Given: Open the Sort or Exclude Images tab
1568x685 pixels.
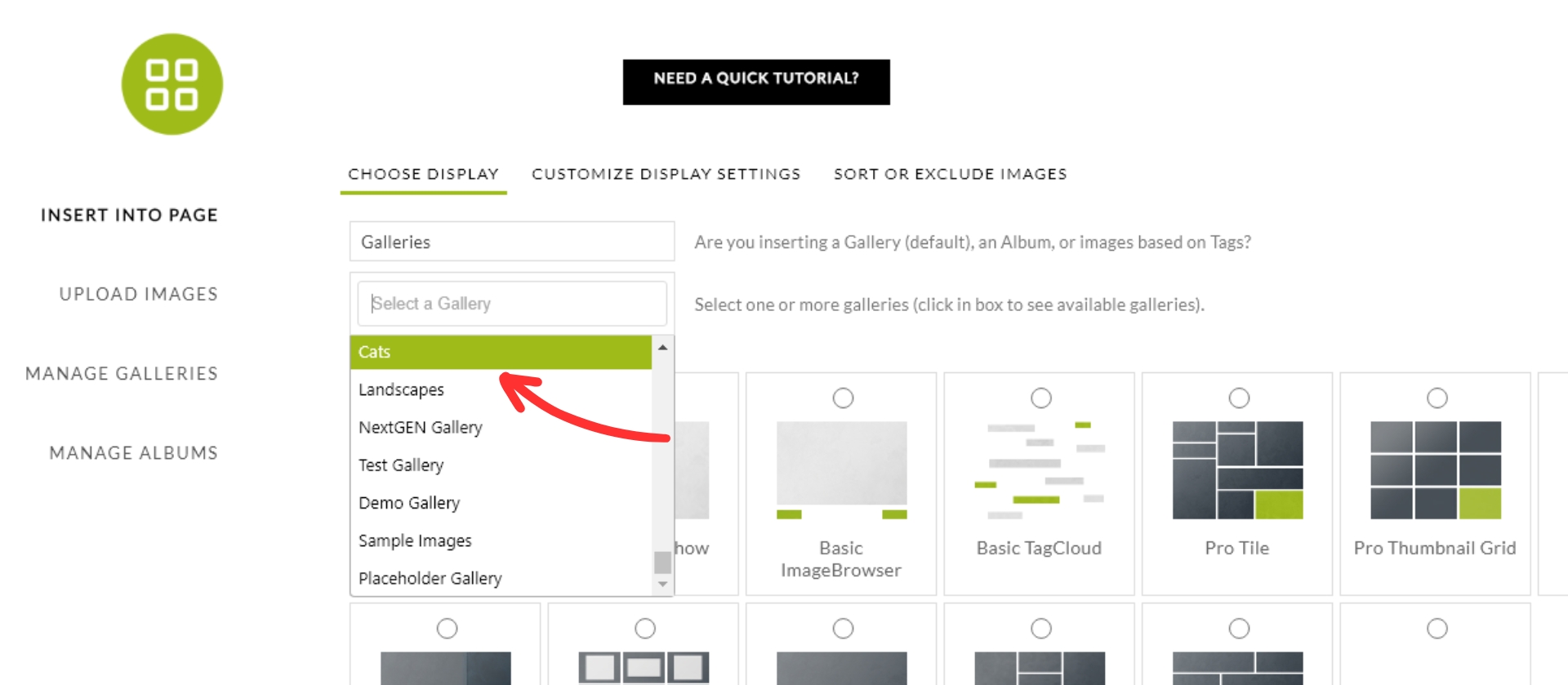Looking at the screenshot, I should click(x=950, y=173).
